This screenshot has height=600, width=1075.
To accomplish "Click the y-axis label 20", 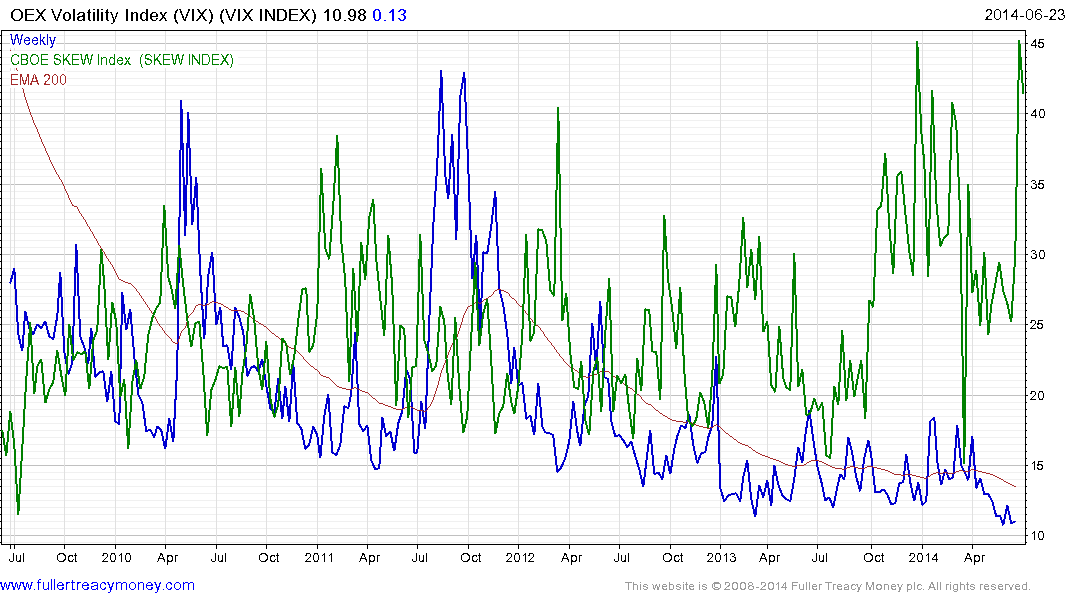I will click(1037, 395).
